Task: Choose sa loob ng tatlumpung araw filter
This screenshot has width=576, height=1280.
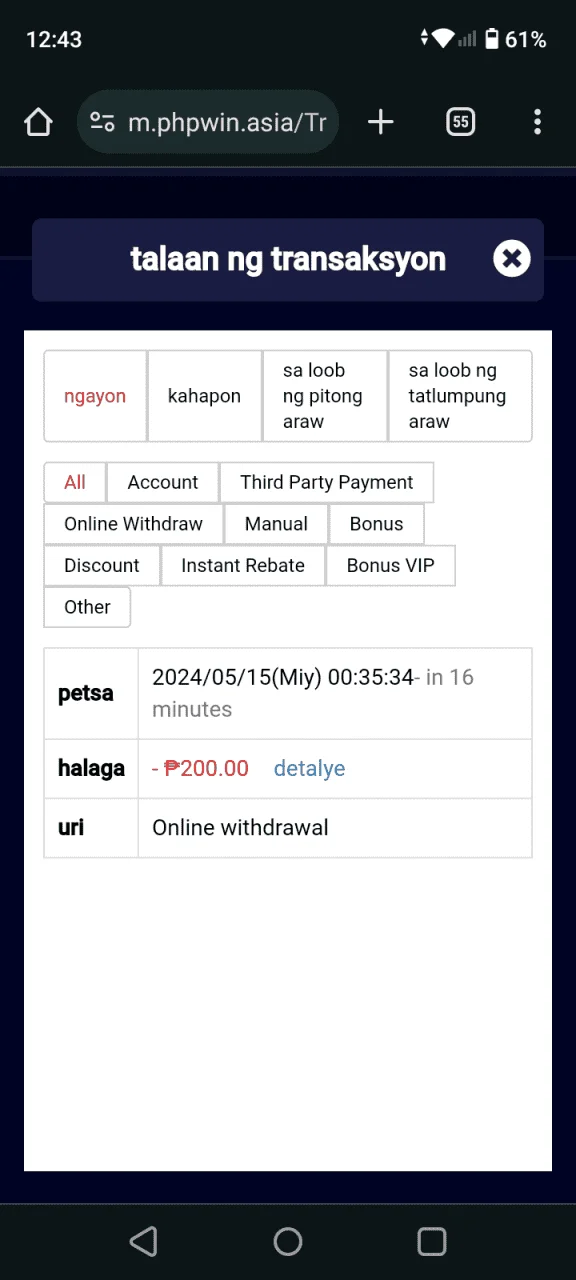Action: (459, 396)
